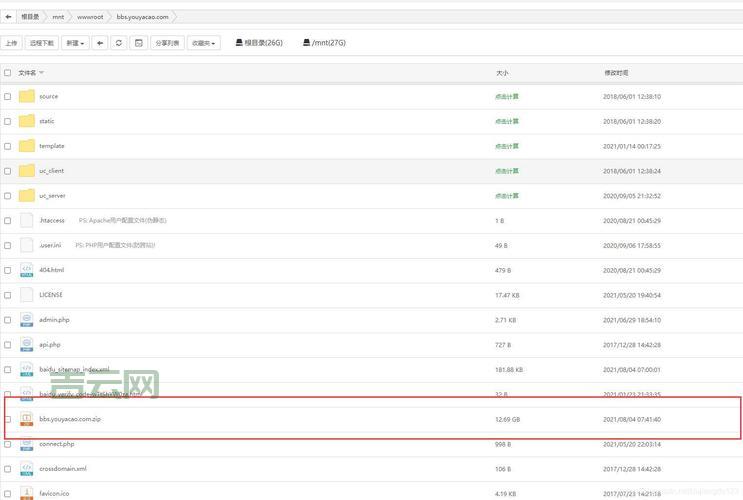Select all files with header checkbox
Screen dimensions: 743x500
click(x=8, y=73)
